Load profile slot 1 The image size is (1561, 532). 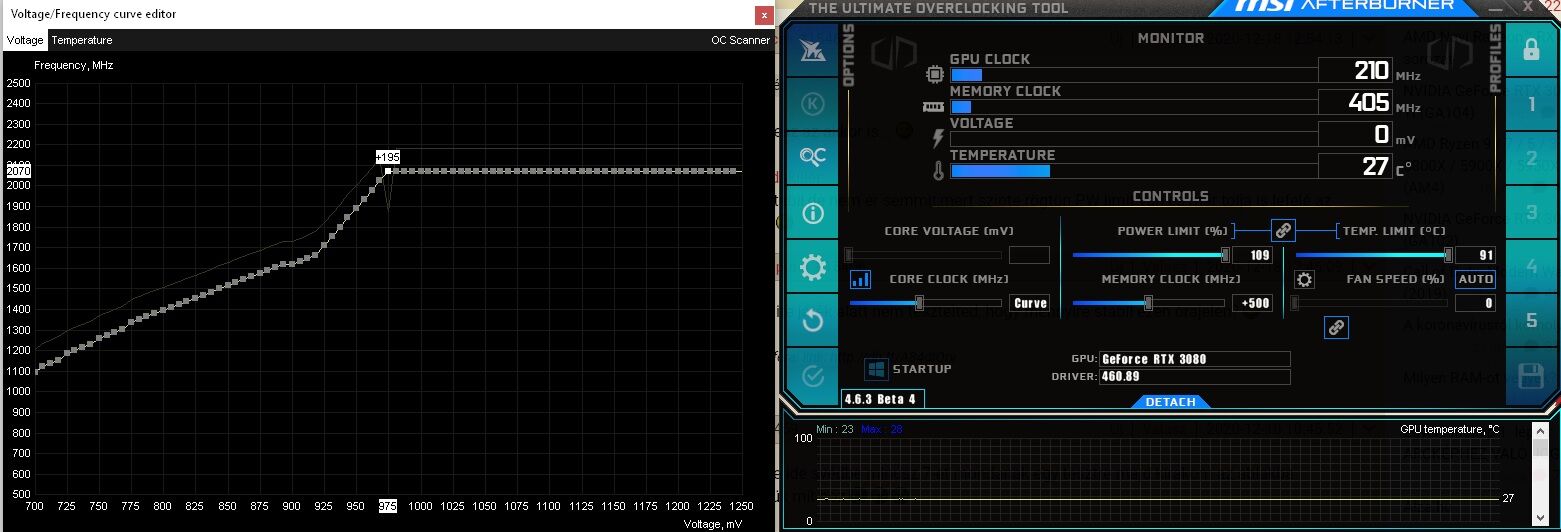[1531, 104]
